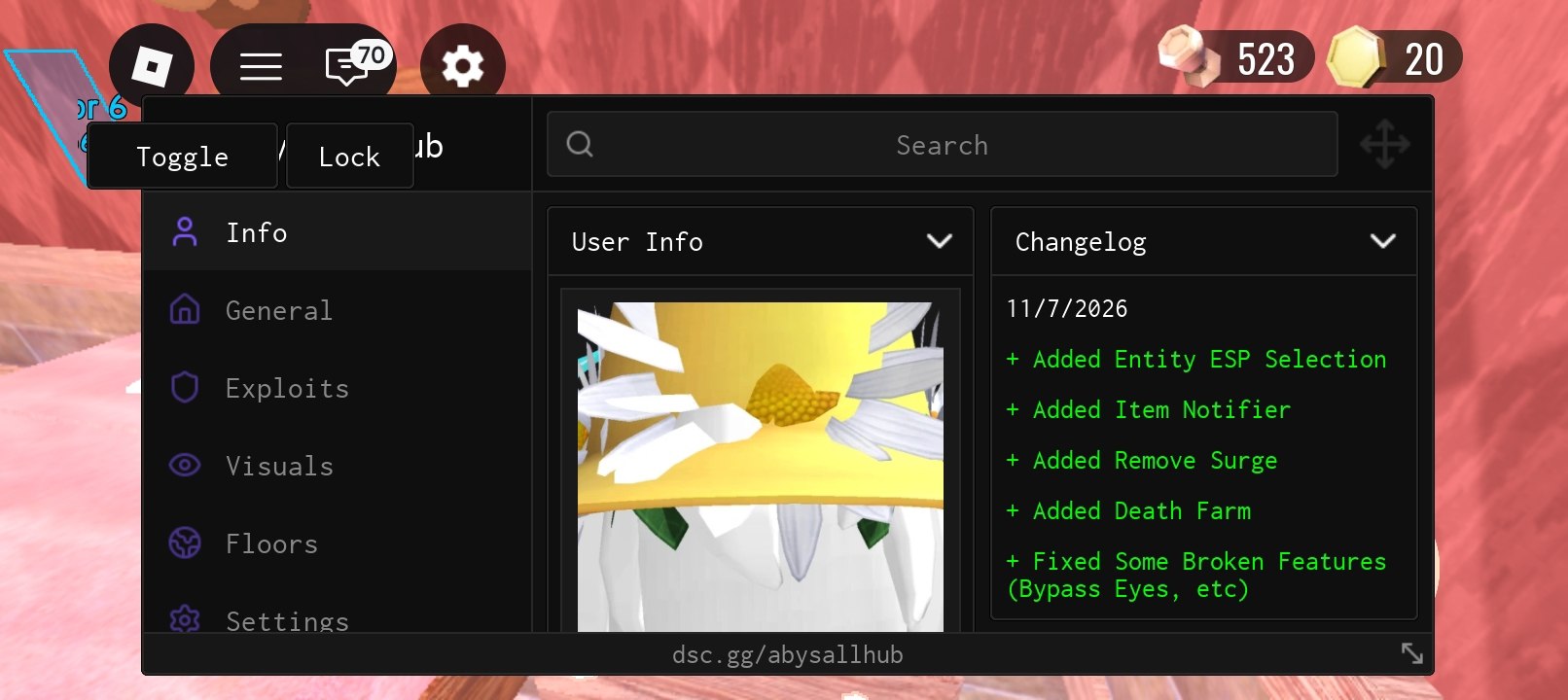The width and height of the screenshot is (1568, 700).
Task: Switch to the Info tab
Action: (x=338, y=232)
